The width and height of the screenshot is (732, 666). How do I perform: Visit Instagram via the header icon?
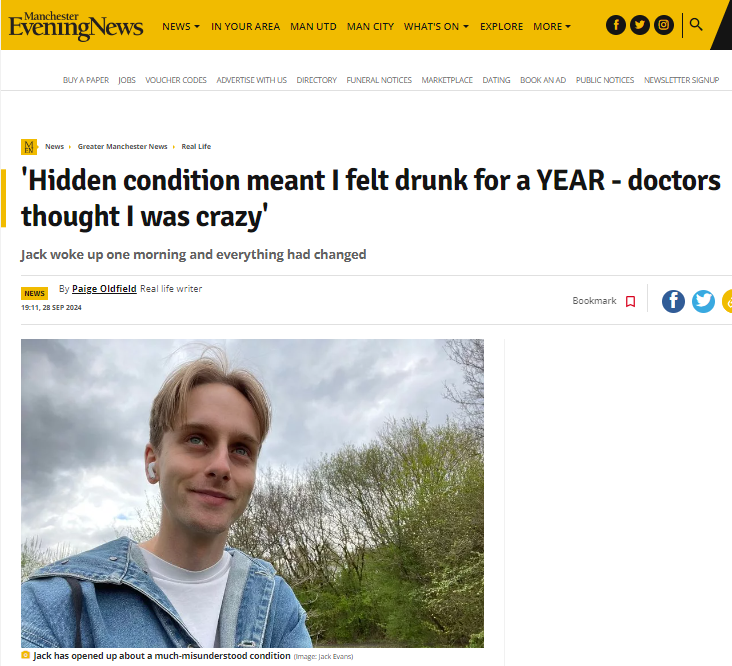(664, 25)
